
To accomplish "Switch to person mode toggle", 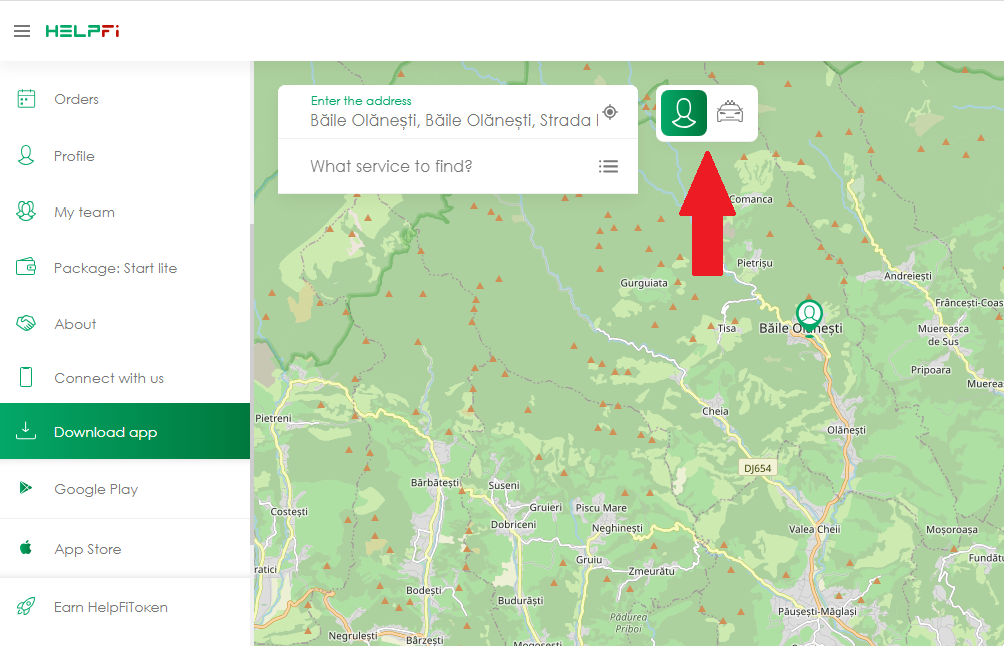I will (x=684, y=112).
